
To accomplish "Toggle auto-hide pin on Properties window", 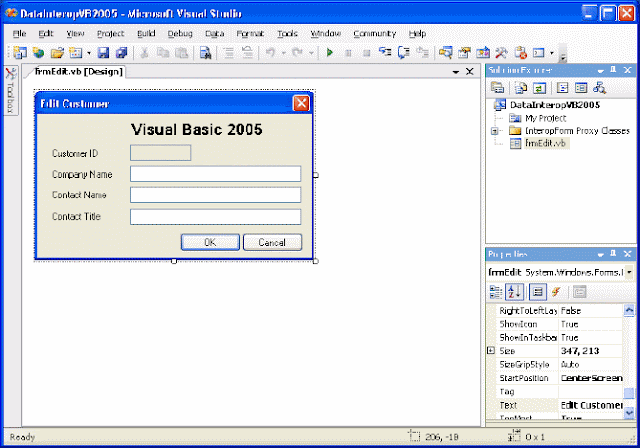I will tap(613, 254).
